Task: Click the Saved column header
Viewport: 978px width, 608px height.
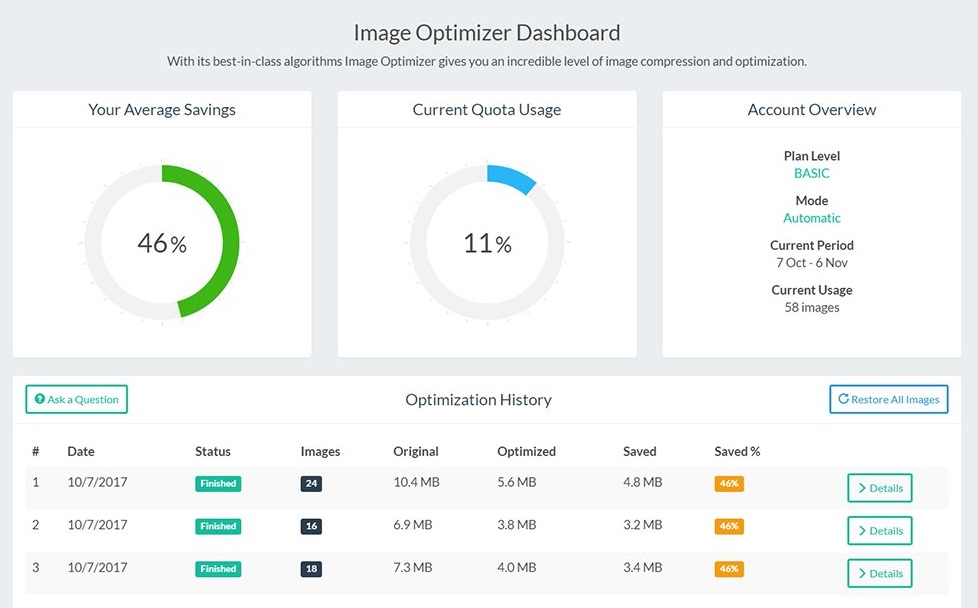Action: click(639, 451)
